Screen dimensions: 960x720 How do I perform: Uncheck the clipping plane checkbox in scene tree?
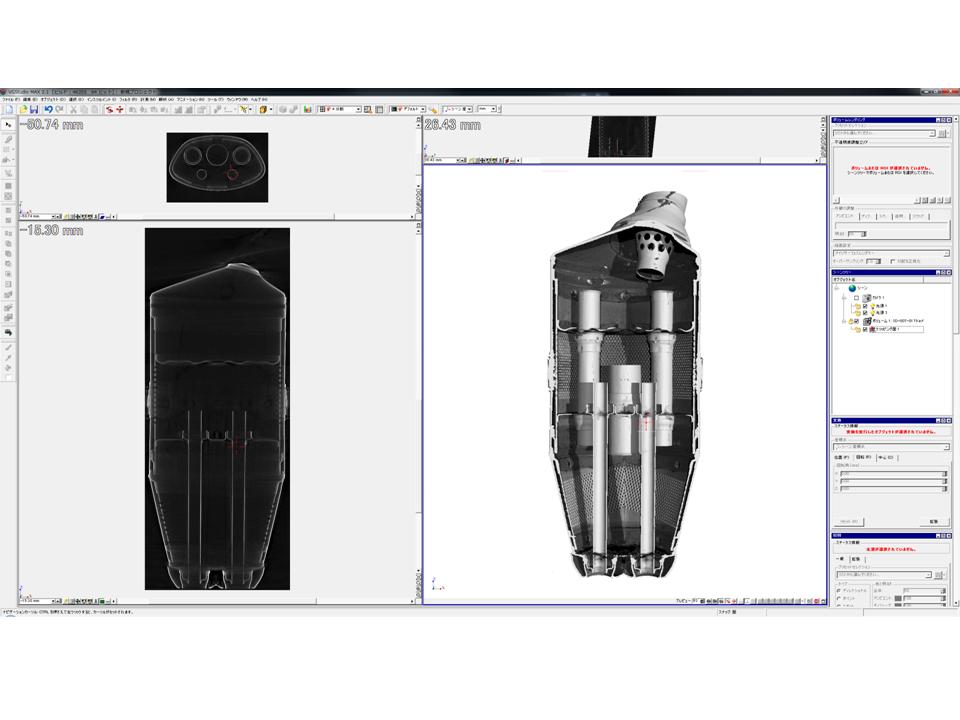pyautogui.click(x=866, y=329)
